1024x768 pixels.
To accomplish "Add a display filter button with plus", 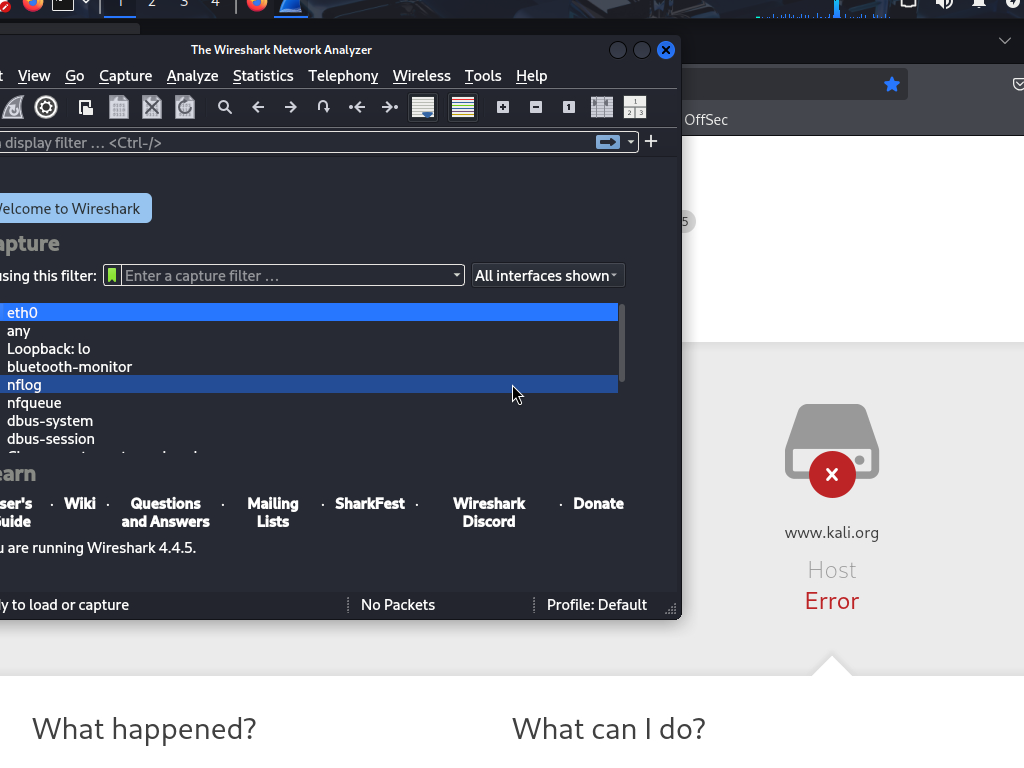I will 651,142.
